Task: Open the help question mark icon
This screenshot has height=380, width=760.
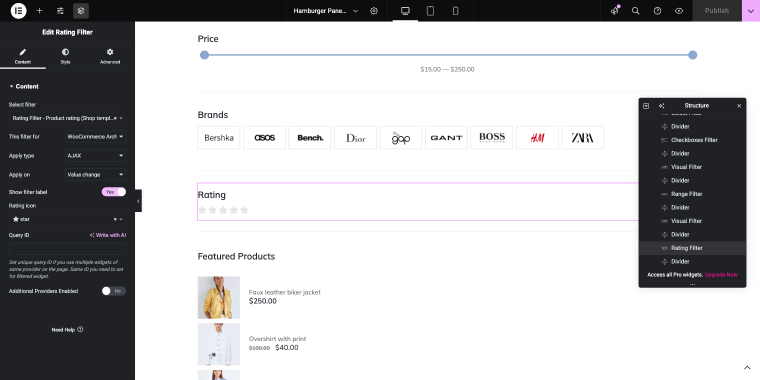Action: (657, 11)
